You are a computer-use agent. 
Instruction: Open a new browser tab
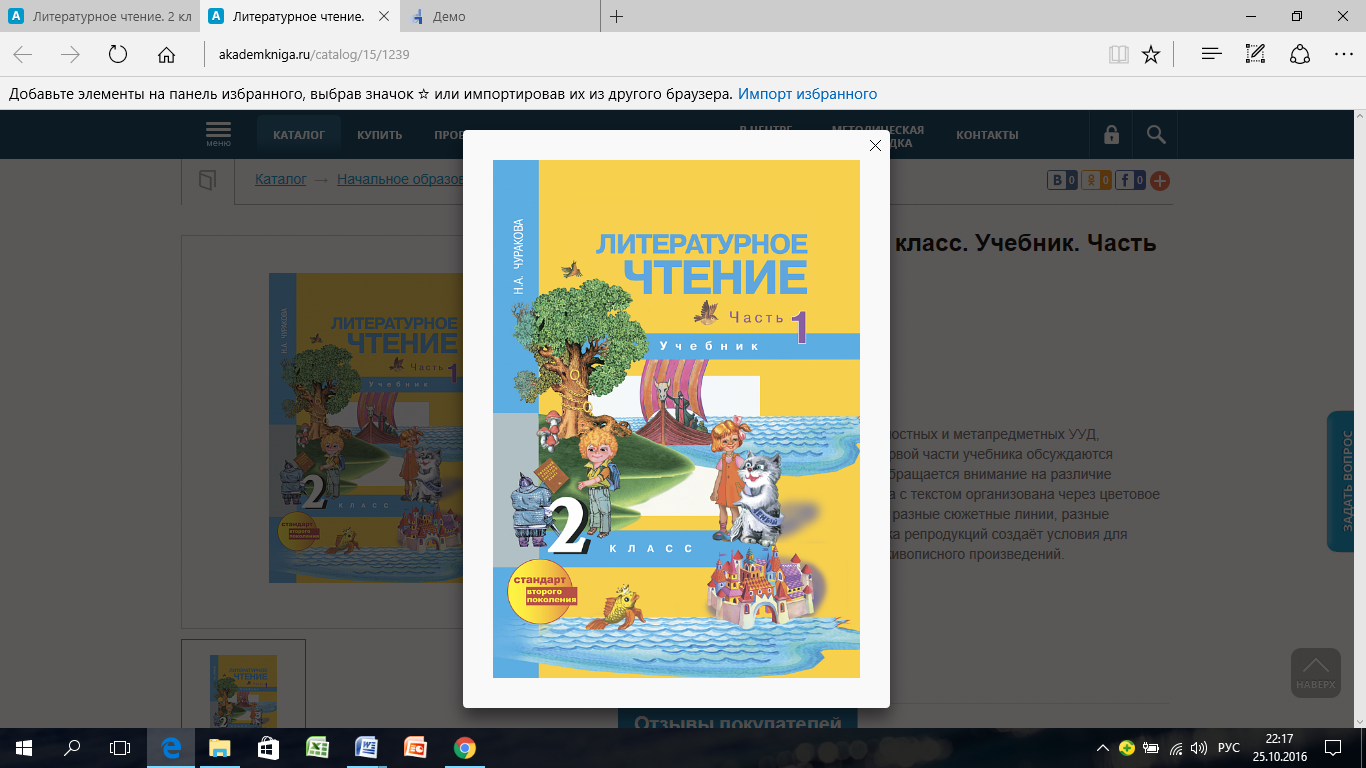pos(617,16)
